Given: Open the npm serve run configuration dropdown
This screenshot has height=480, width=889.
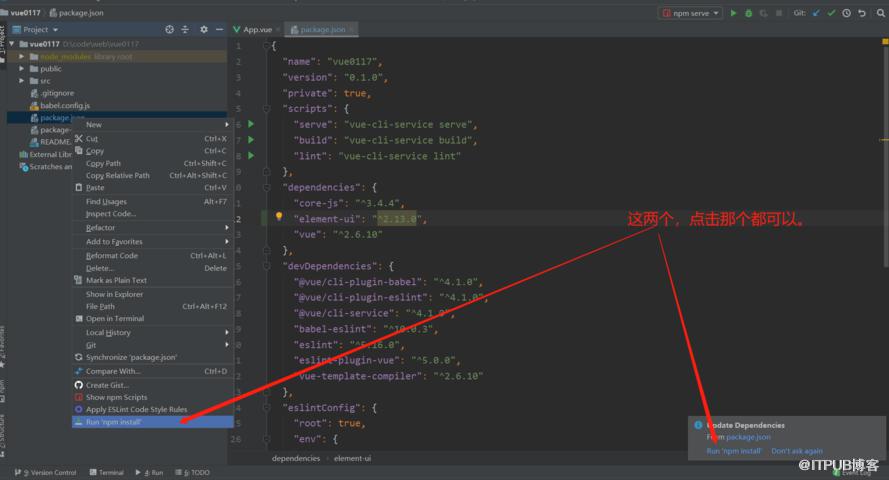Looking at the screenshot, I should (690, 13).
